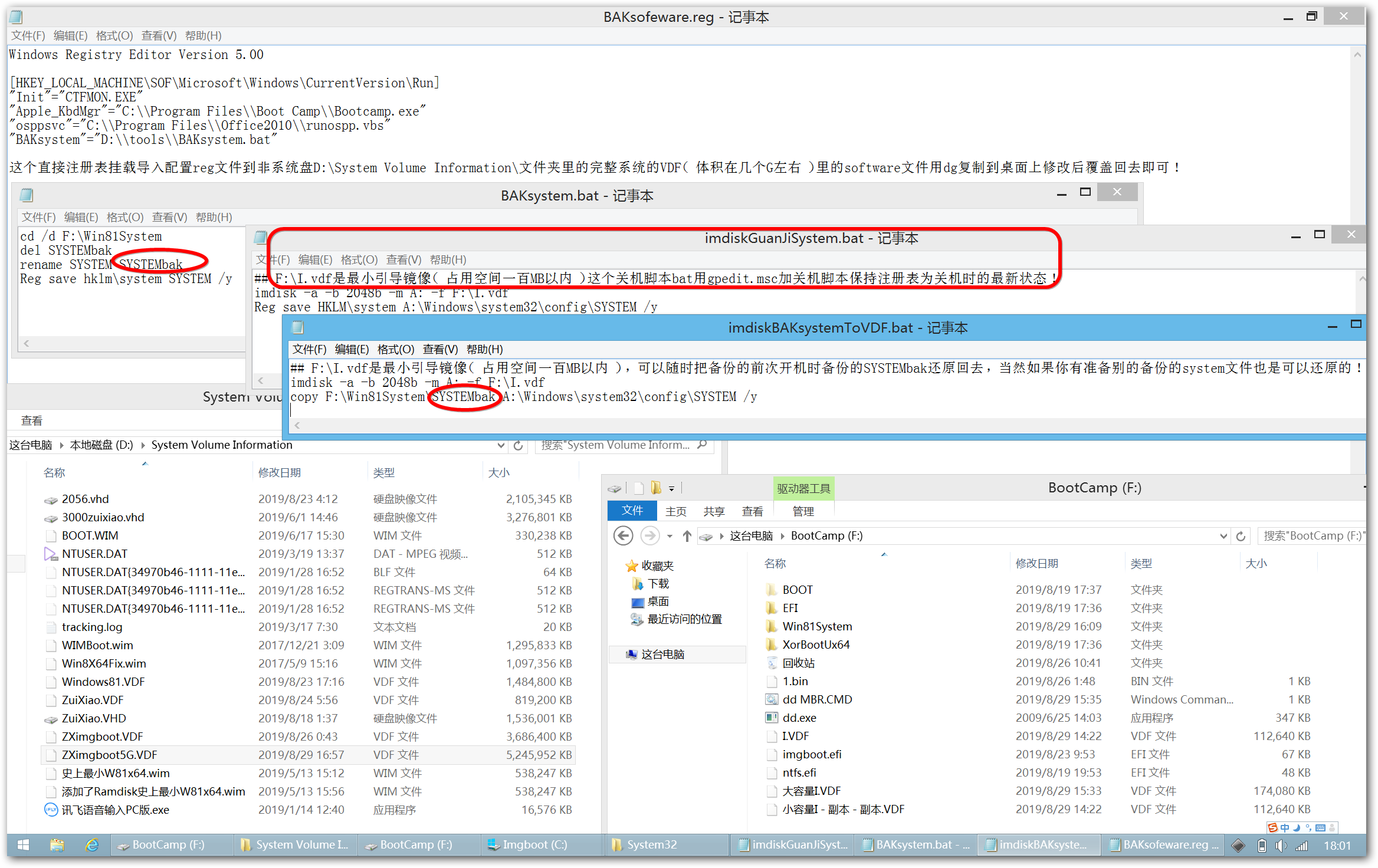This screenshot has width=1378, height=868.
Task: Open File Explorer from the taskbar
Action: 57,845
